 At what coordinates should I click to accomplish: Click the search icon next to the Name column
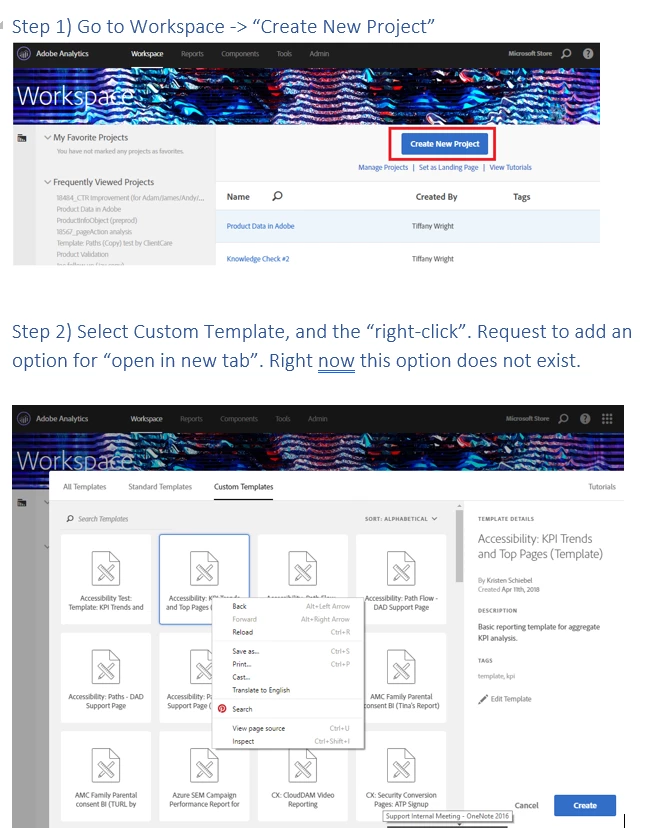(x=277, y=196)
